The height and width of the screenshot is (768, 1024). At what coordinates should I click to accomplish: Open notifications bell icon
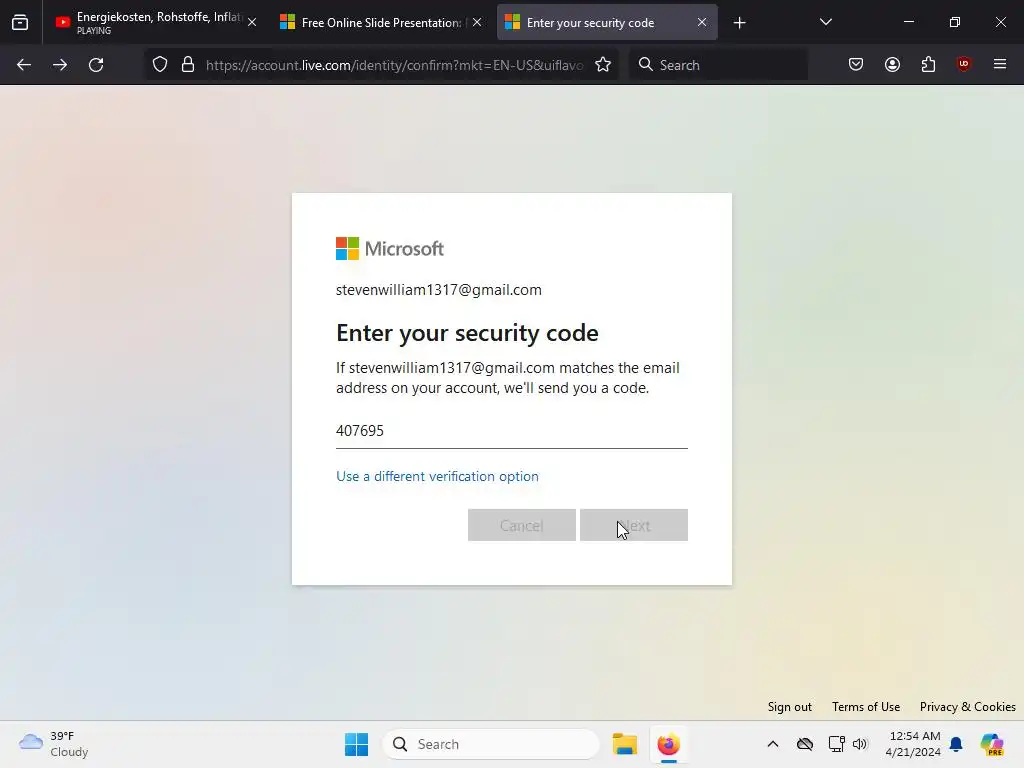tap(956, 744)
